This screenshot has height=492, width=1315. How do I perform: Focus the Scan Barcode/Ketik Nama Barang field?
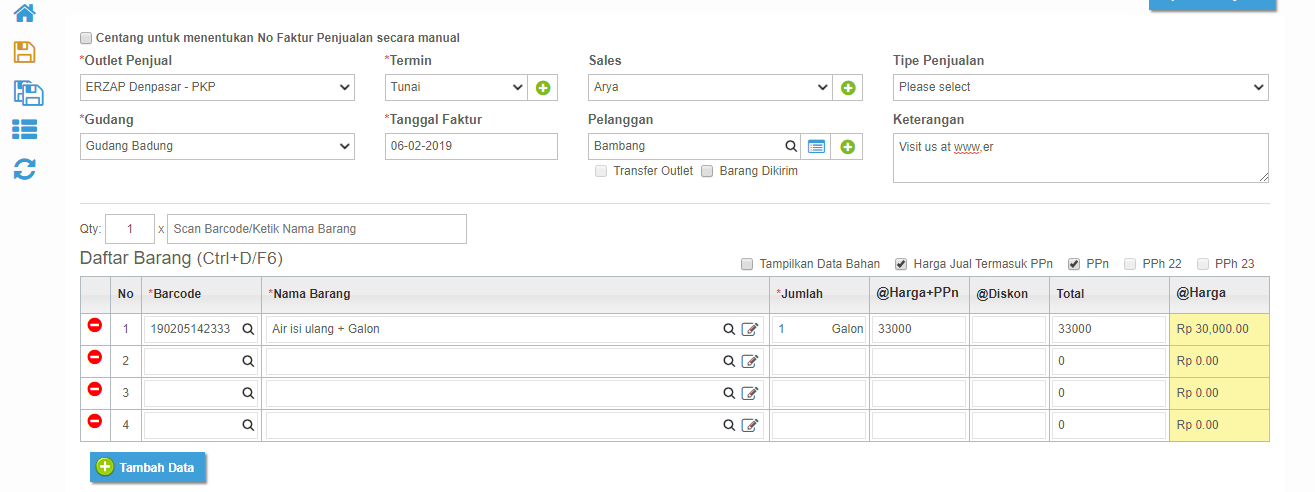[x=317, y=229]
